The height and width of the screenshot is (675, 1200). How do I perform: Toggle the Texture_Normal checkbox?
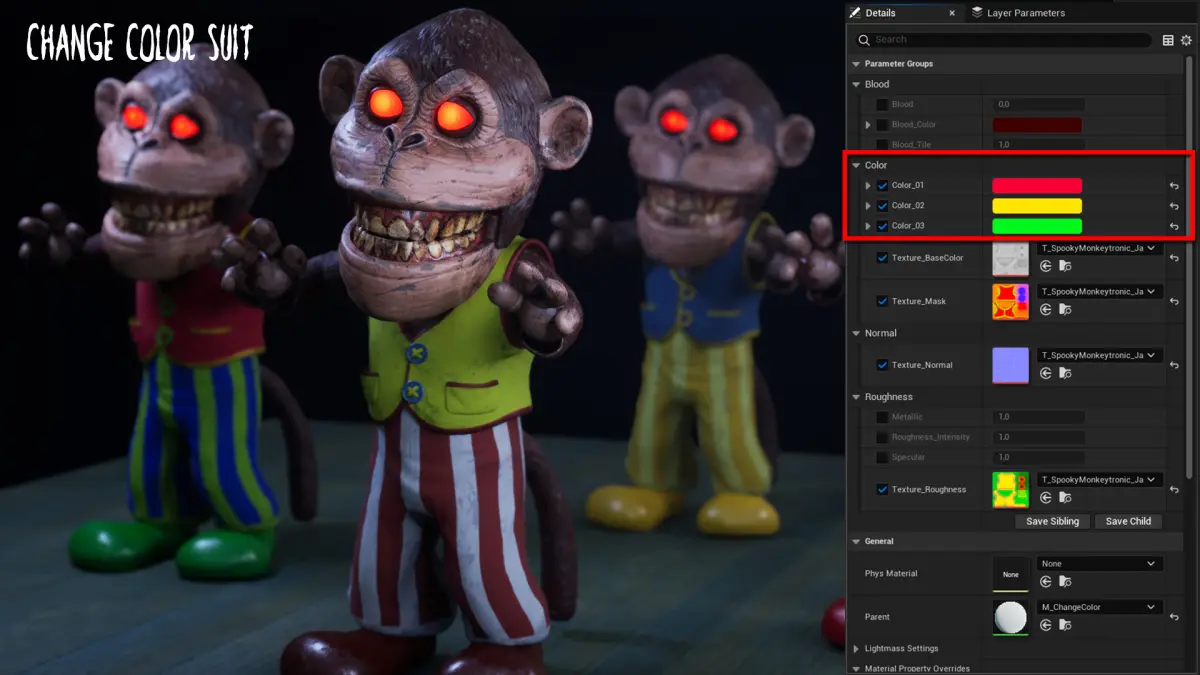point(882,365)
